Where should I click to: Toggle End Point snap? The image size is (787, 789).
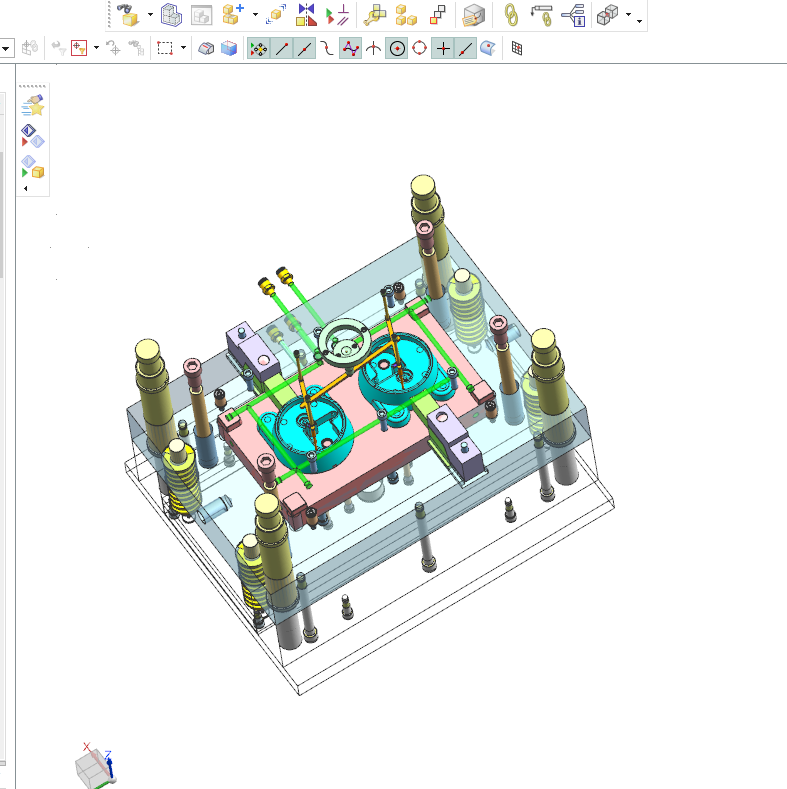coord(282,48)
